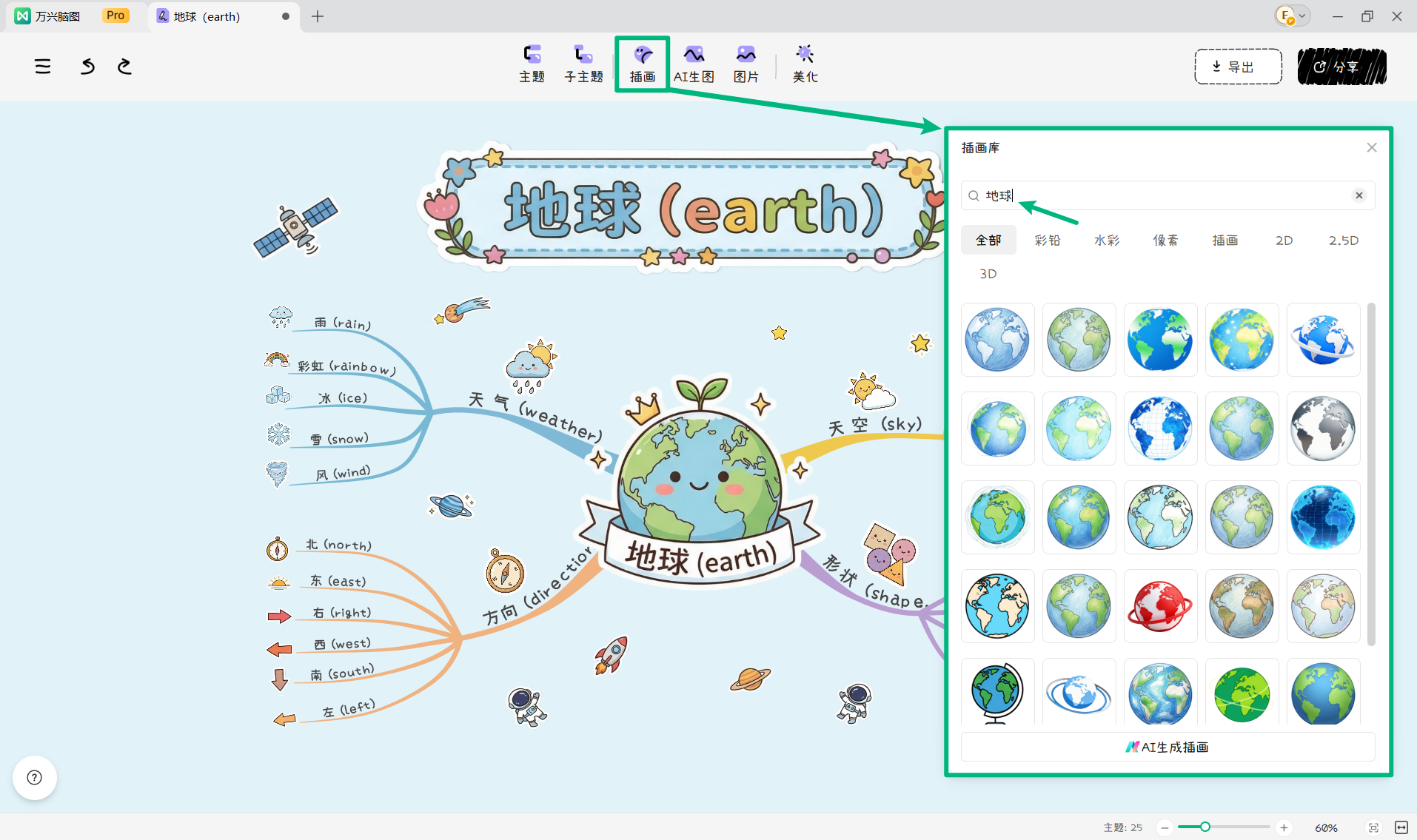Screen dimensions: 1417x840
Task: Click the zoom slider handle
Action: click(x=1205, y=827)
